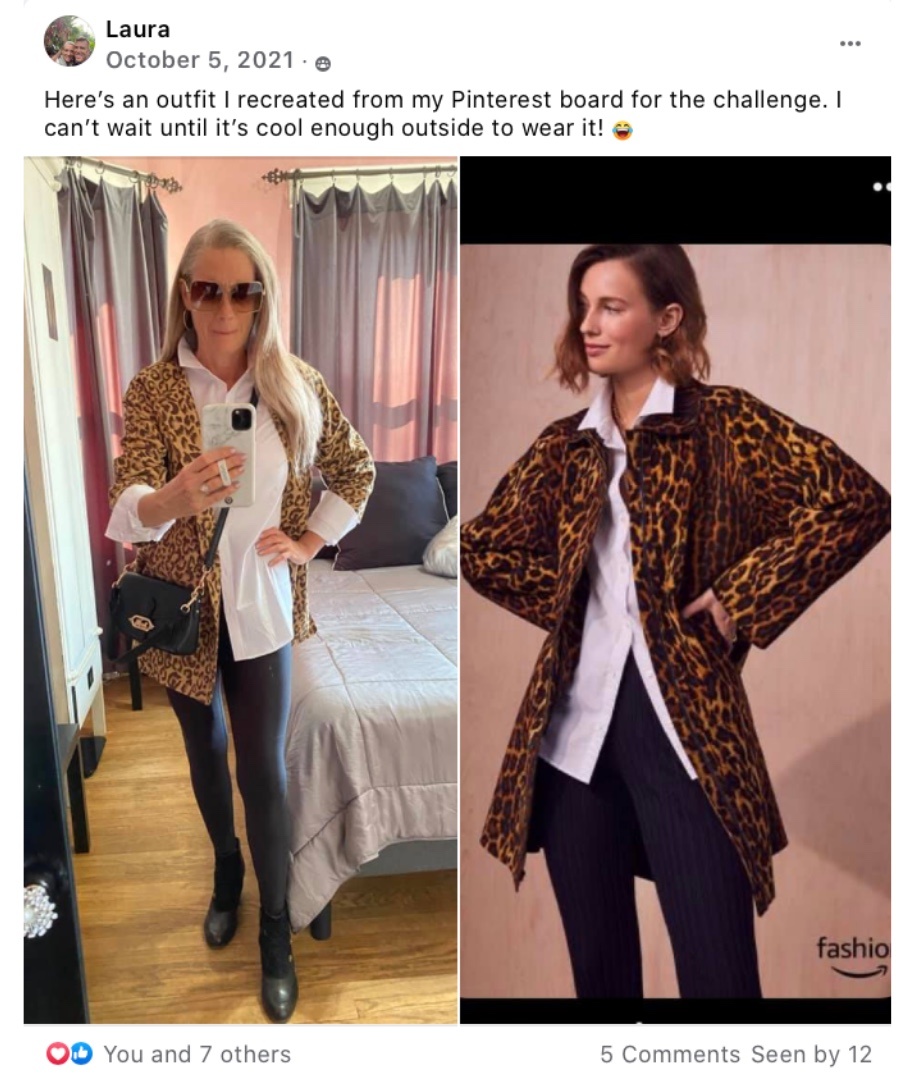The image size is (905, 1080).
Task: Open the Pinterest model photo on the right
Action: tap(676, 590)
